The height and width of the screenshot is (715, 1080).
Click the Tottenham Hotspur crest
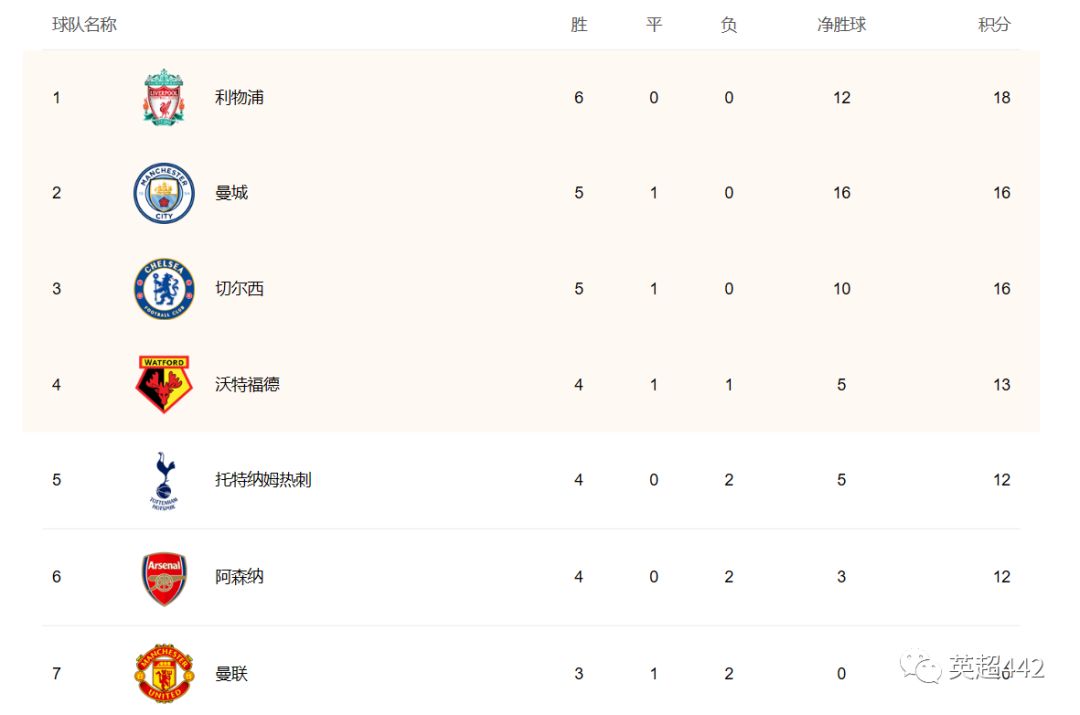coord(163,481)
